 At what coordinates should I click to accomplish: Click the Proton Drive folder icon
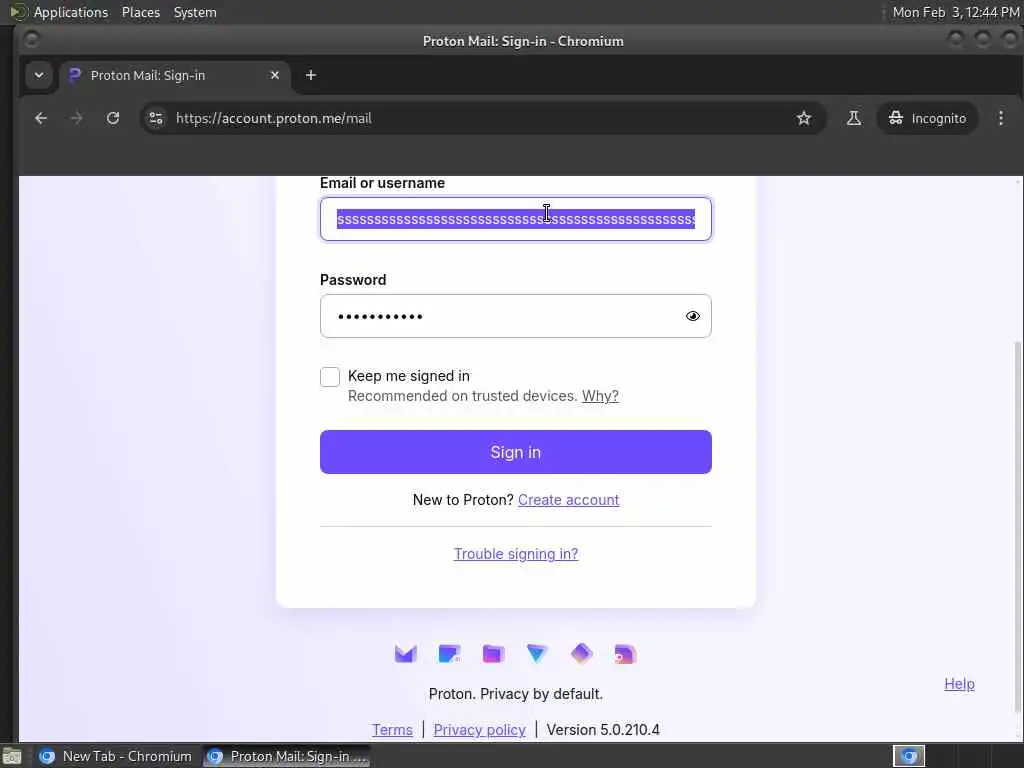(x=493, y=654)
